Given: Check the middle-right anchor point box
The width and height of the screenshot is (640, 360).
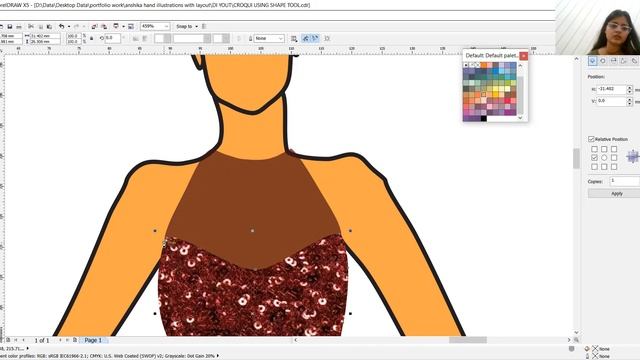Looking at the screenshot, I should (614, 158).
